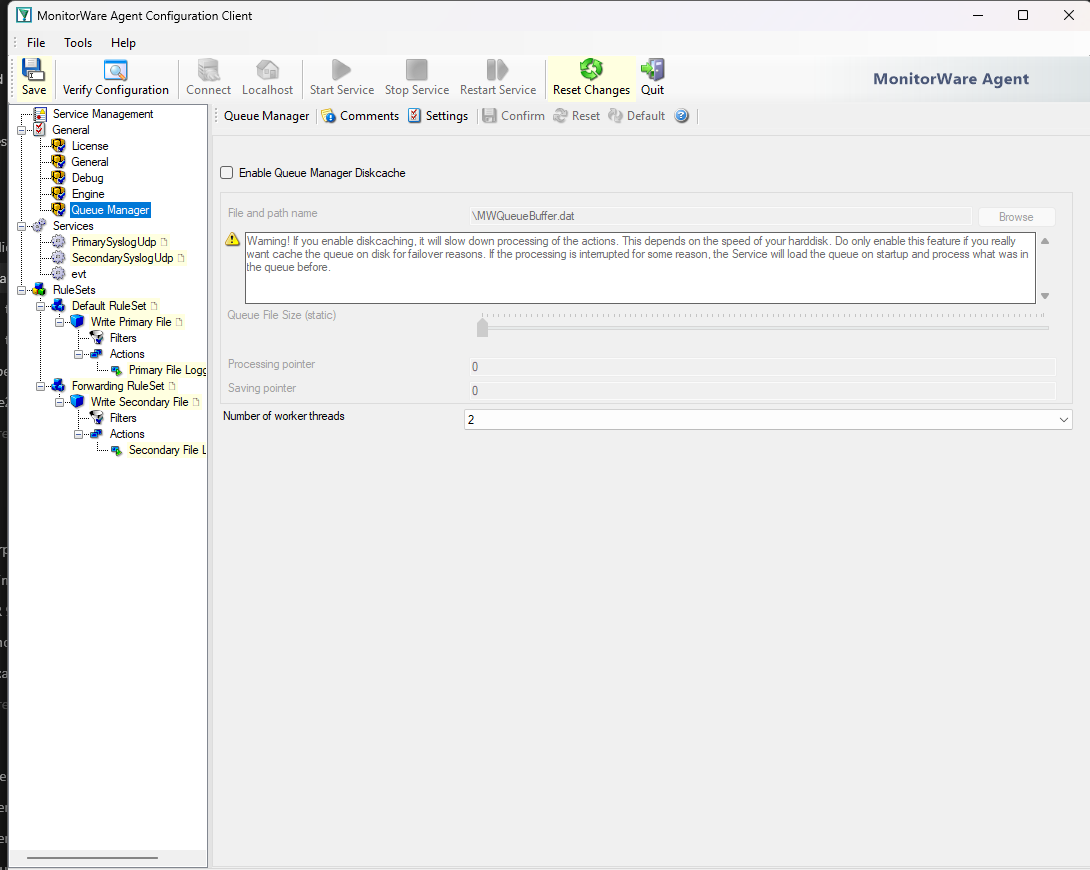Click the PrimarySyslogUdp gear icon

click(x=58, y=242)
